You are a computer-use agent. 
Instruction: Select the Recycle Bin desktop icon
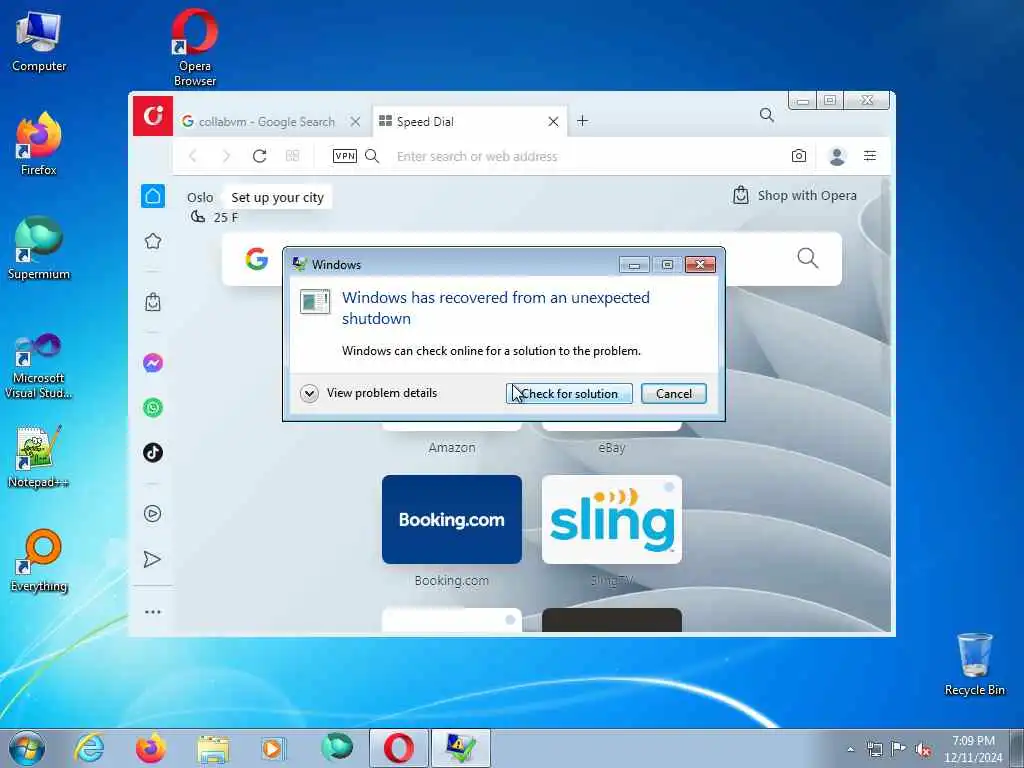point(974,664)
